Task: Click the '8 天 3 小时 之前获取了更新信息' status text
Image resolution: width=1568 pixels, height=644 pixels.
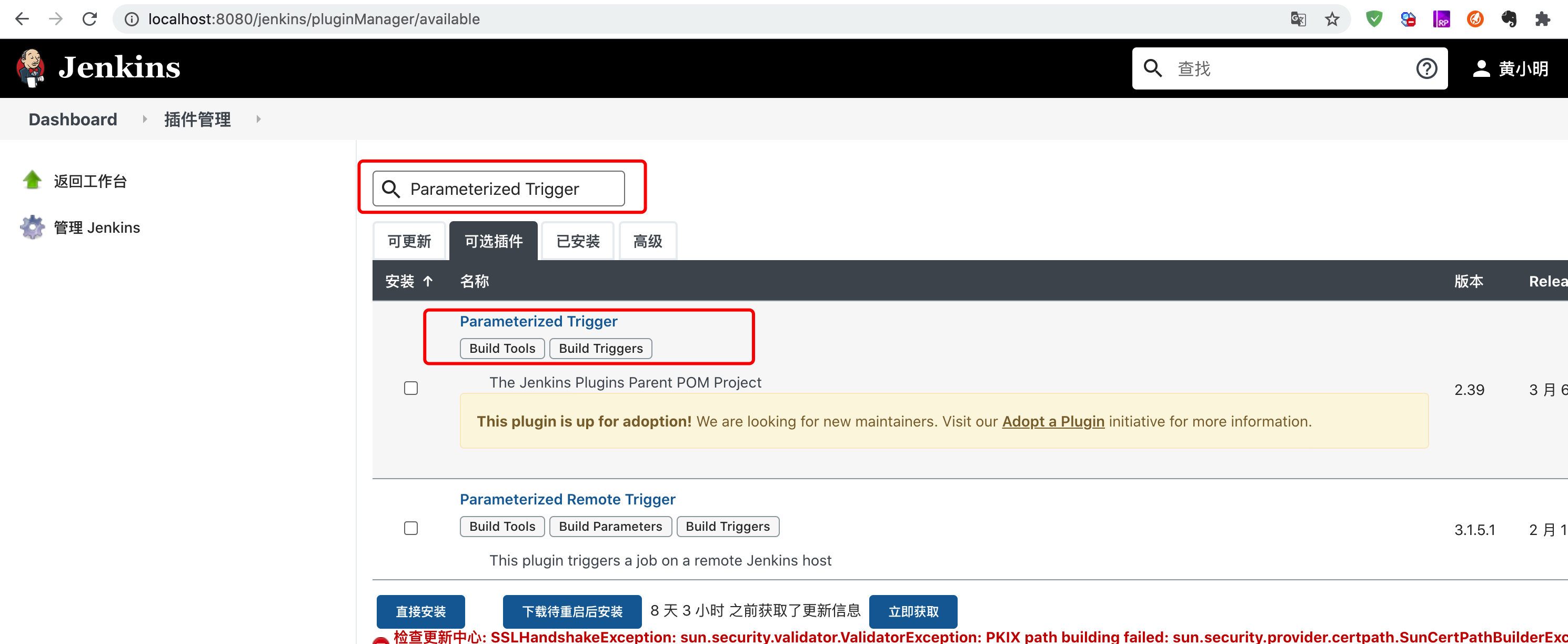Action: [x=755, y=610]
